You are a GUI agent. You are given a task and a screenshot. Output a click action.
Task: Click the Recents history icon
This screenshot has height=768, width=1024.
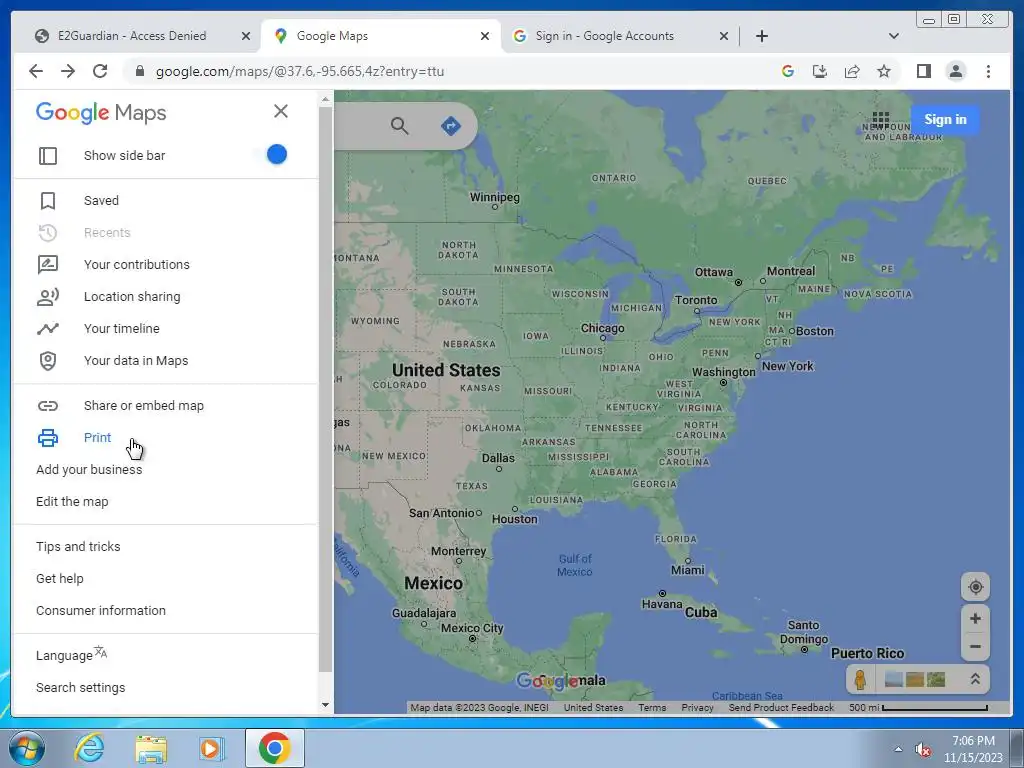48,232
